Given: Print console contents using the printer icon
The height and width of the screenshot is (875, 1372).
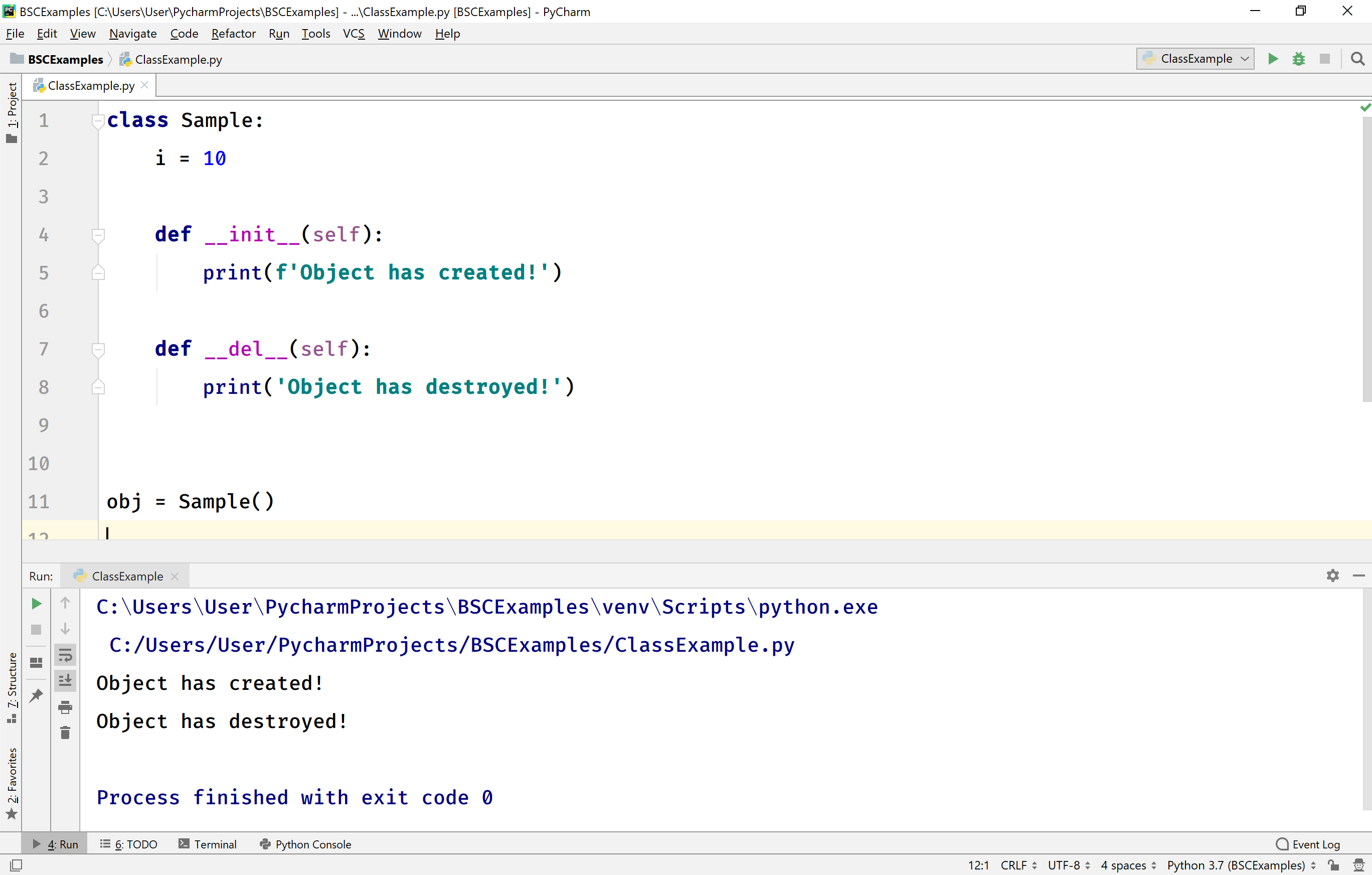Looking at the screenshot, I should coord(65,707).
